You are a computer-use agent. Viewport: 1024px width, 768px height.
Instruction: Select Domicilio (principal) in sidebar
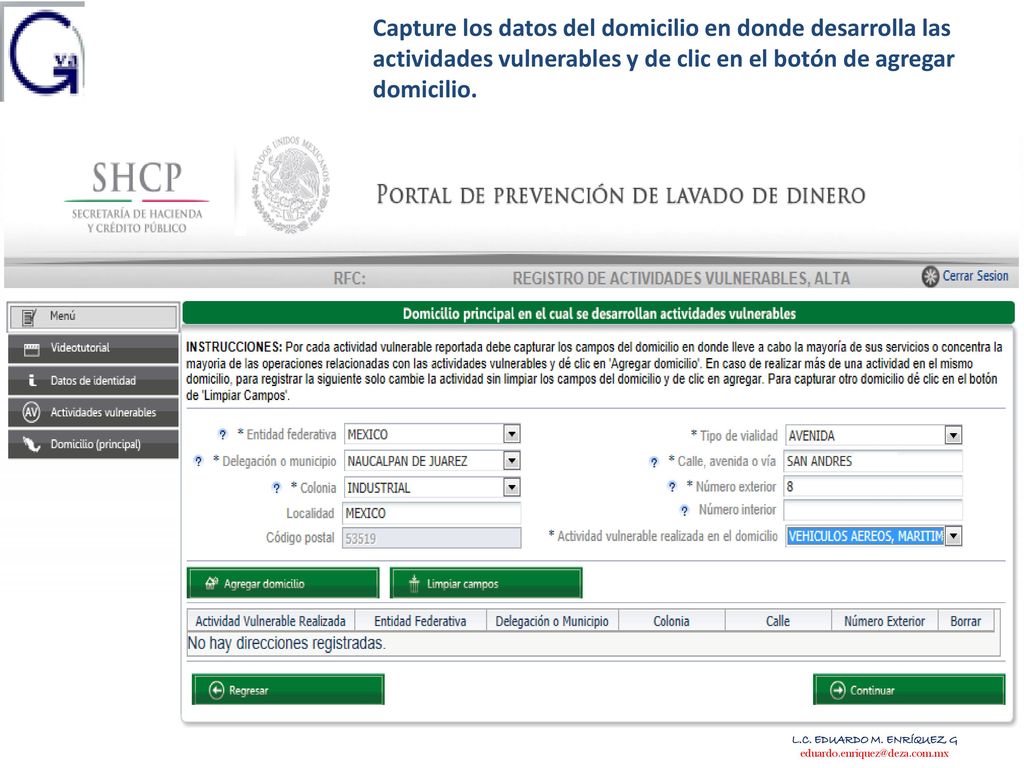pos(93,444)
